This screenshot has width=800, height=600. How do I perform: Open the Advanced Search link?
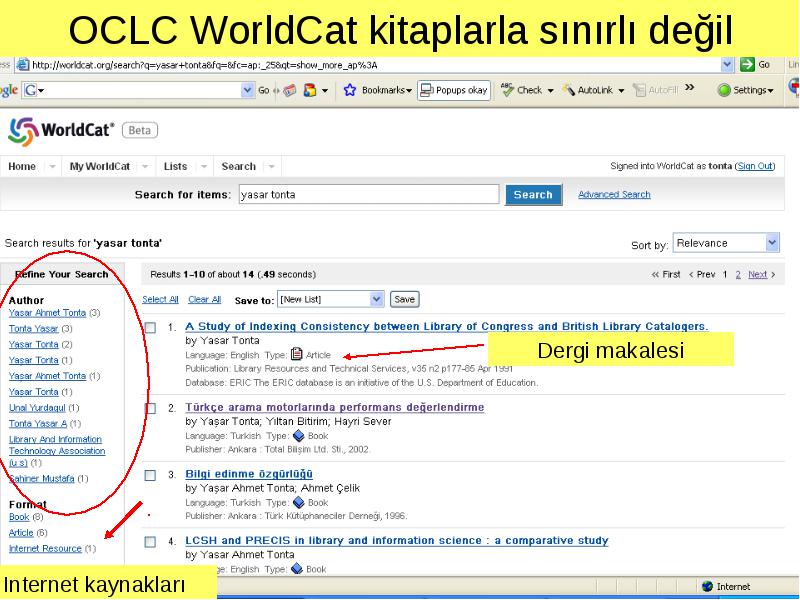click(x=614, y=194)
